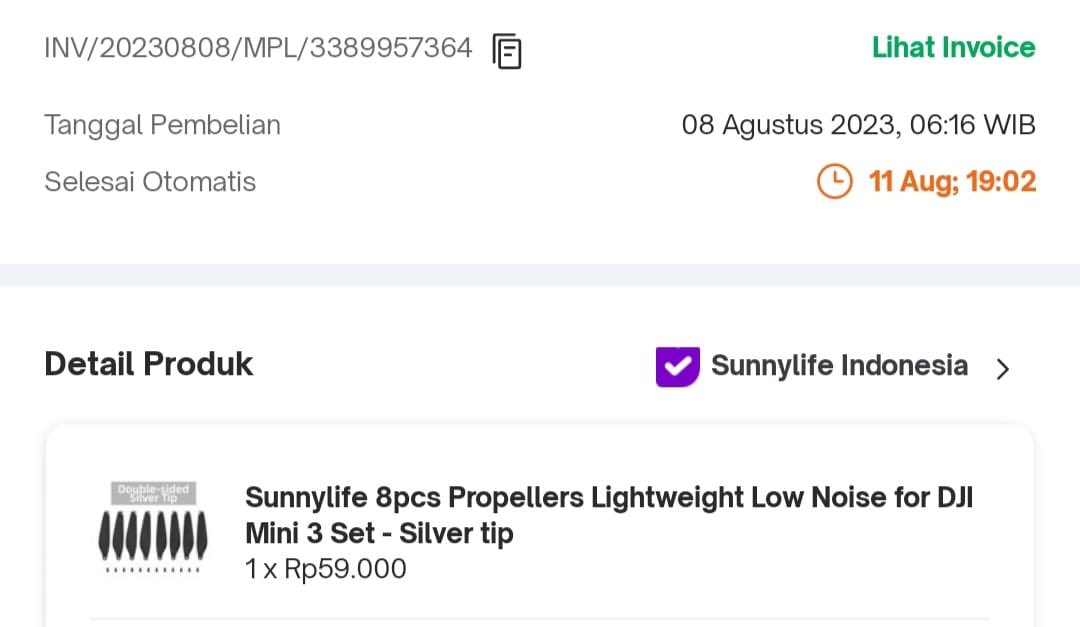Click the orange clock icon
The image size is (1080, 627).
pyautogui.click(x=834, y=181)
